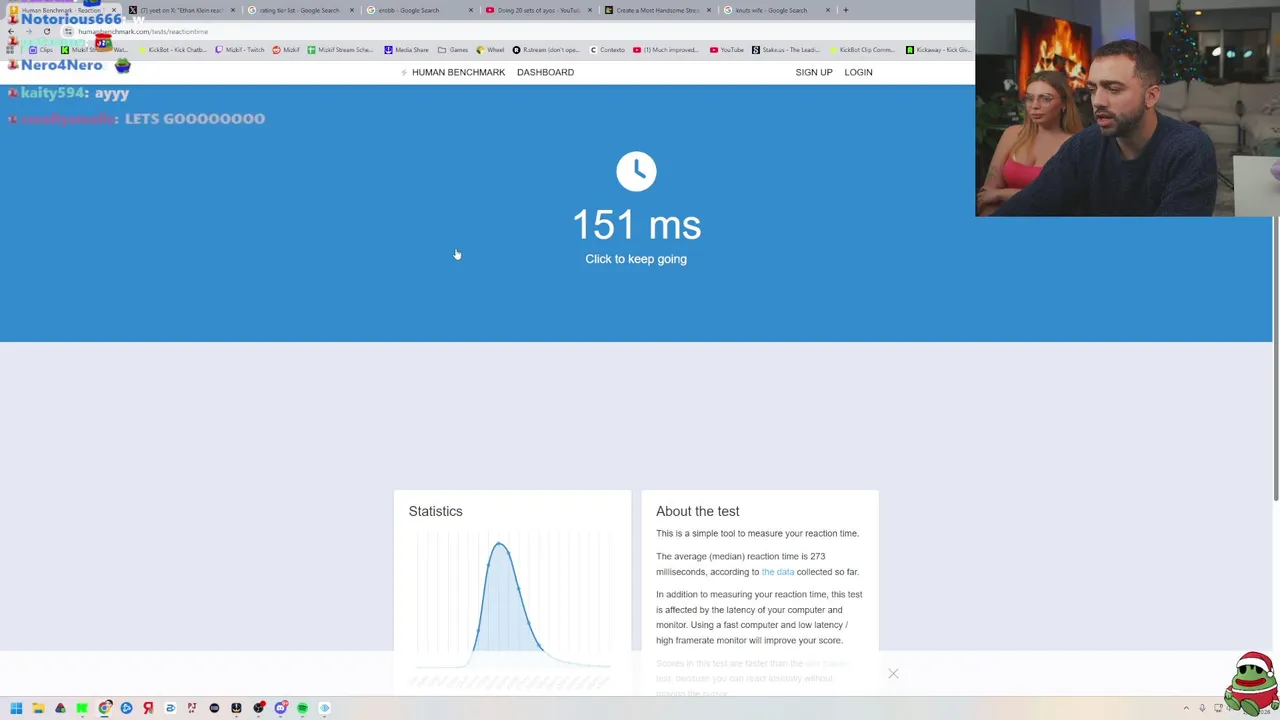
Task: Open 'the data' hyperlink in About the test
Action: pyautogui.click(x=777, y=572)
